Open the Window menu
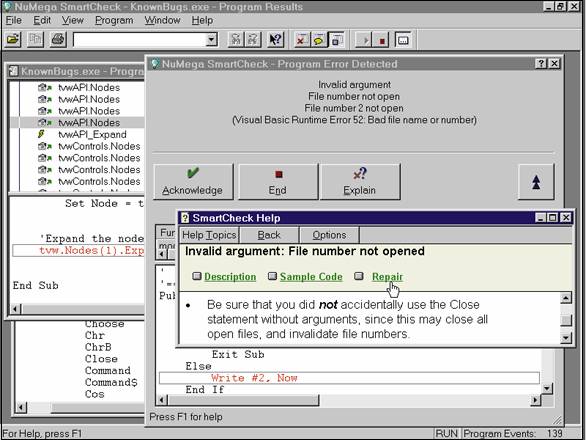Image resolution: width=586 pixels, height=440 pixels. pyautogui.click(x=162, y=20)
